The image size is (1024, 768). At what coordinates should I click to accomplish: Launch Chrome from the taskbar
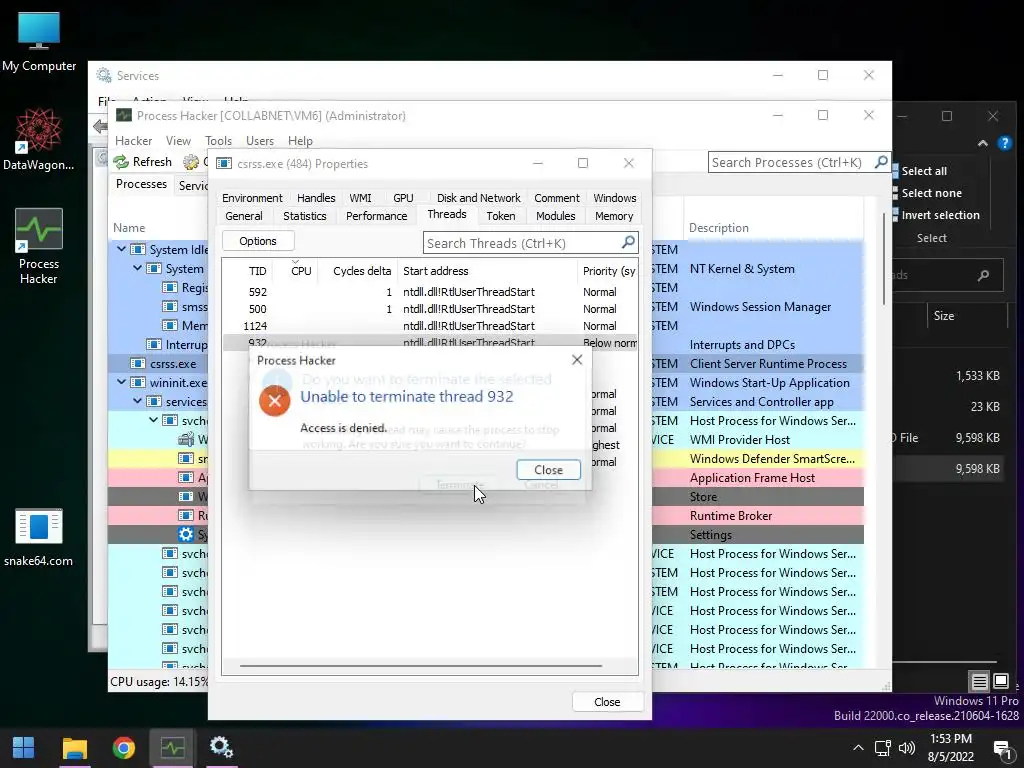click(x=123, y=748)
